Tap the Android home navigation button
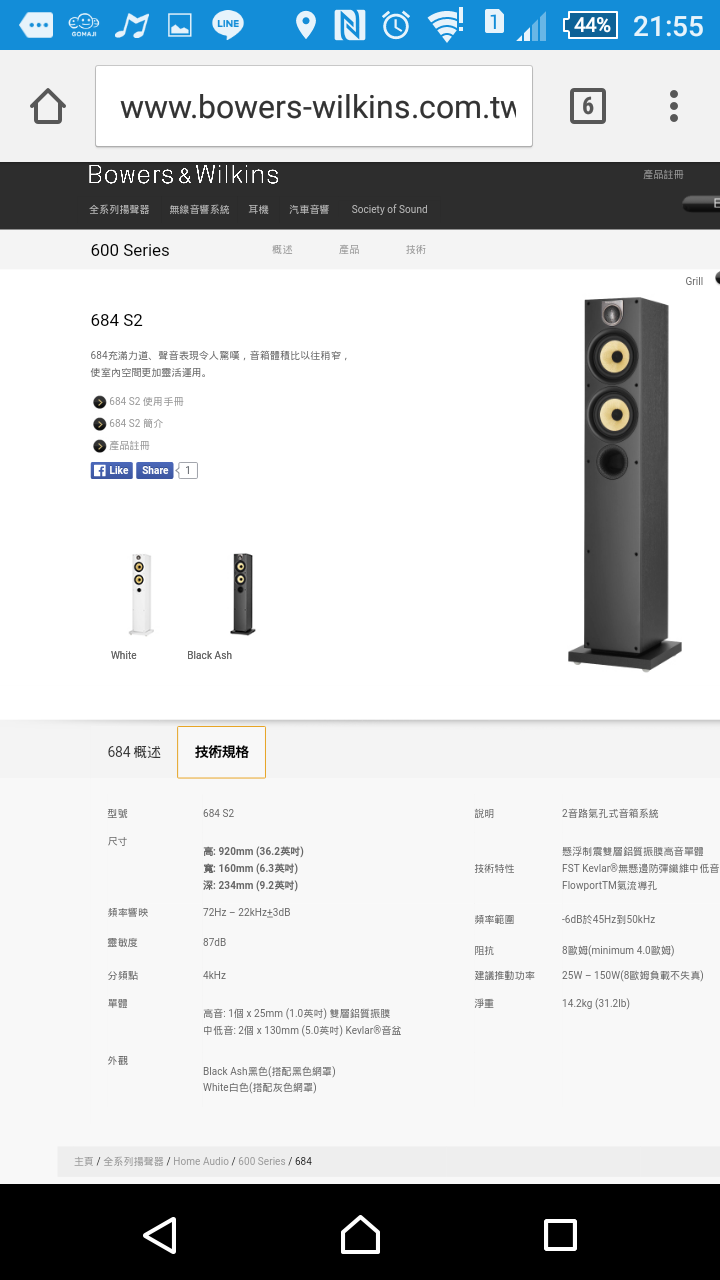This screenshot has height=1280, width=720. point(360,1235)
